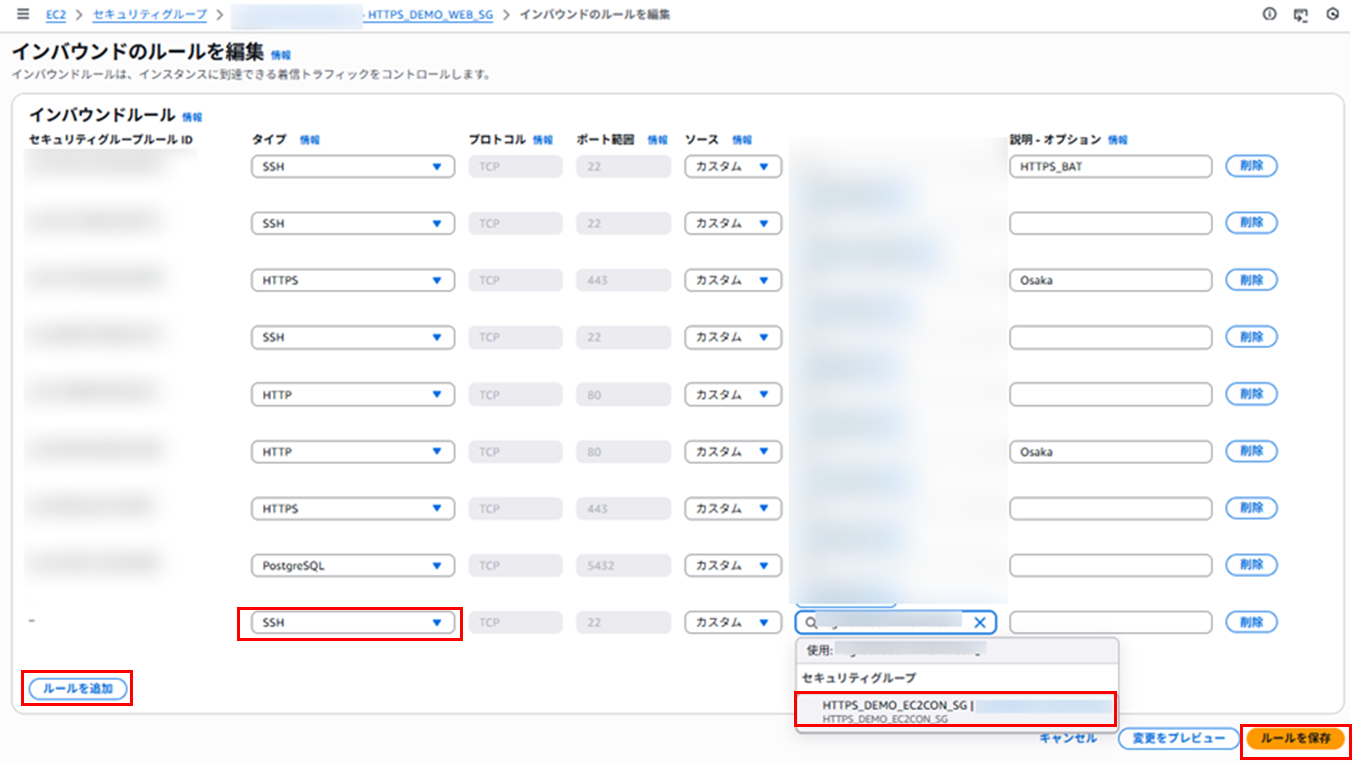Click the hexagon clock icon at top right
The image size is (1352, 764).
point(1333,15)
